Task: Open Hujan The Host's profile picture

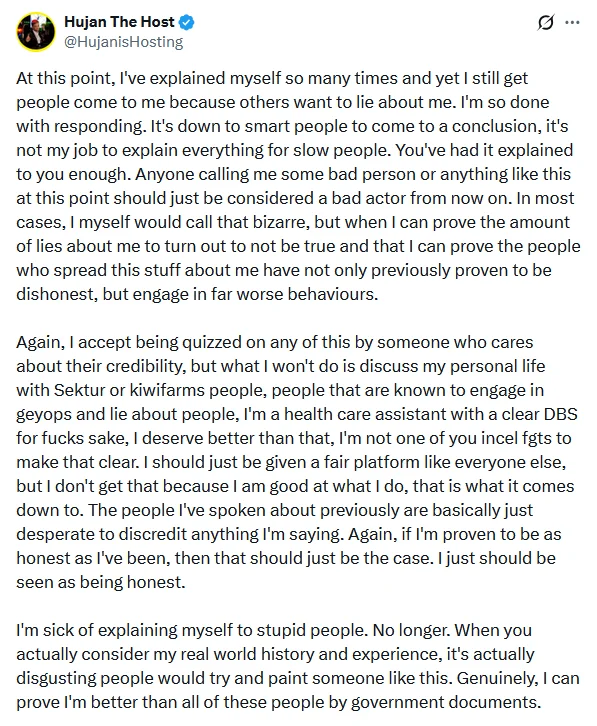Action: [36, 31]
